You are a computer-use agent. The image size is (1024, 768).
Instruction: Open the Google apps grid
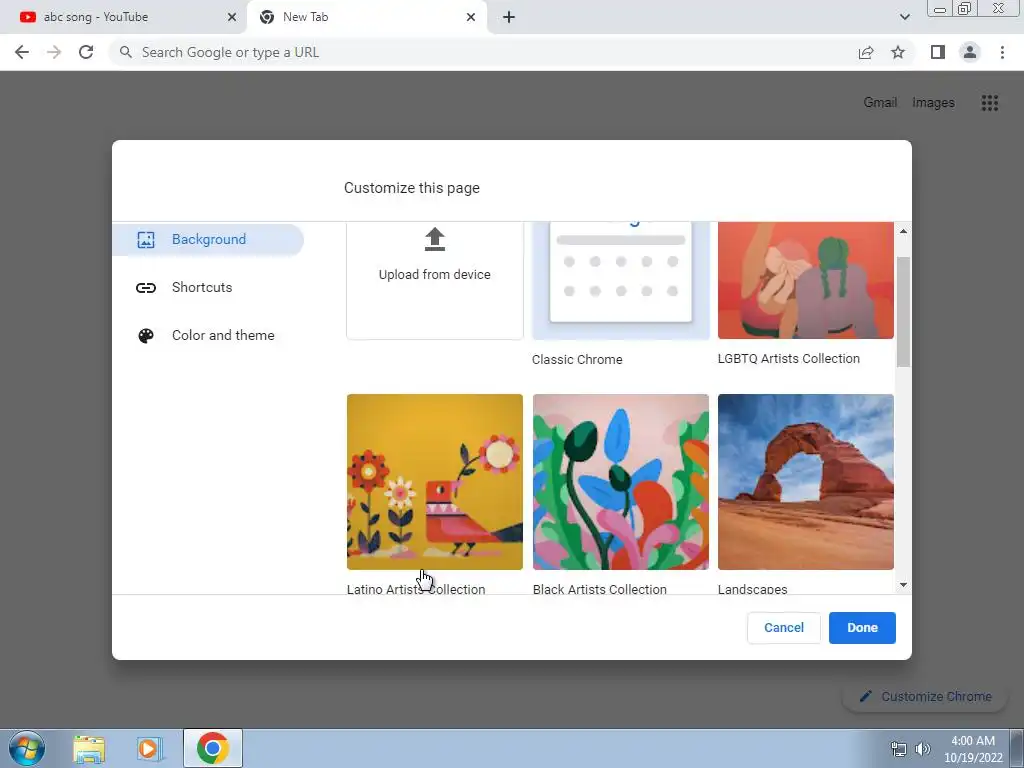click(x=989, y=103)
